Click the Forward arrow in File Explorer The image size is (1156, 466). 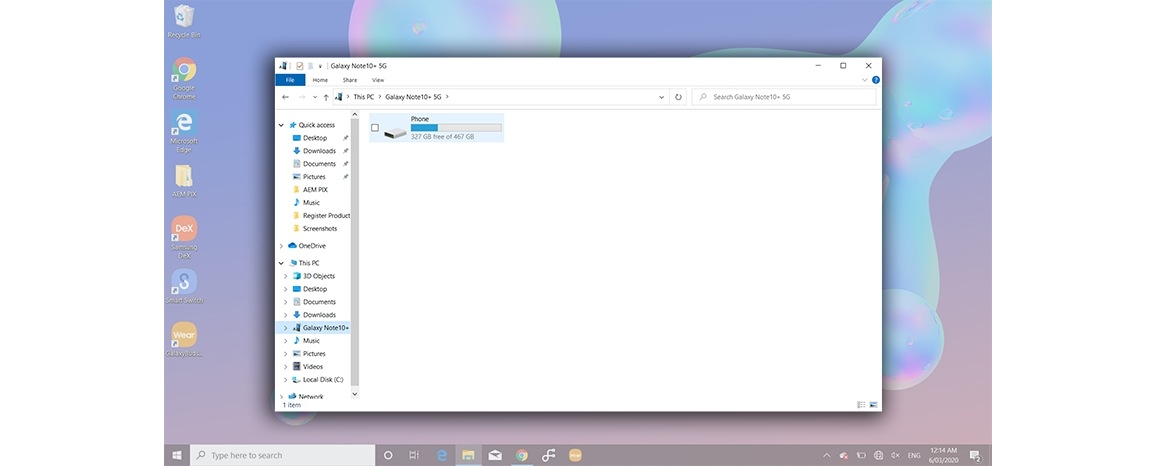point(302,97)
